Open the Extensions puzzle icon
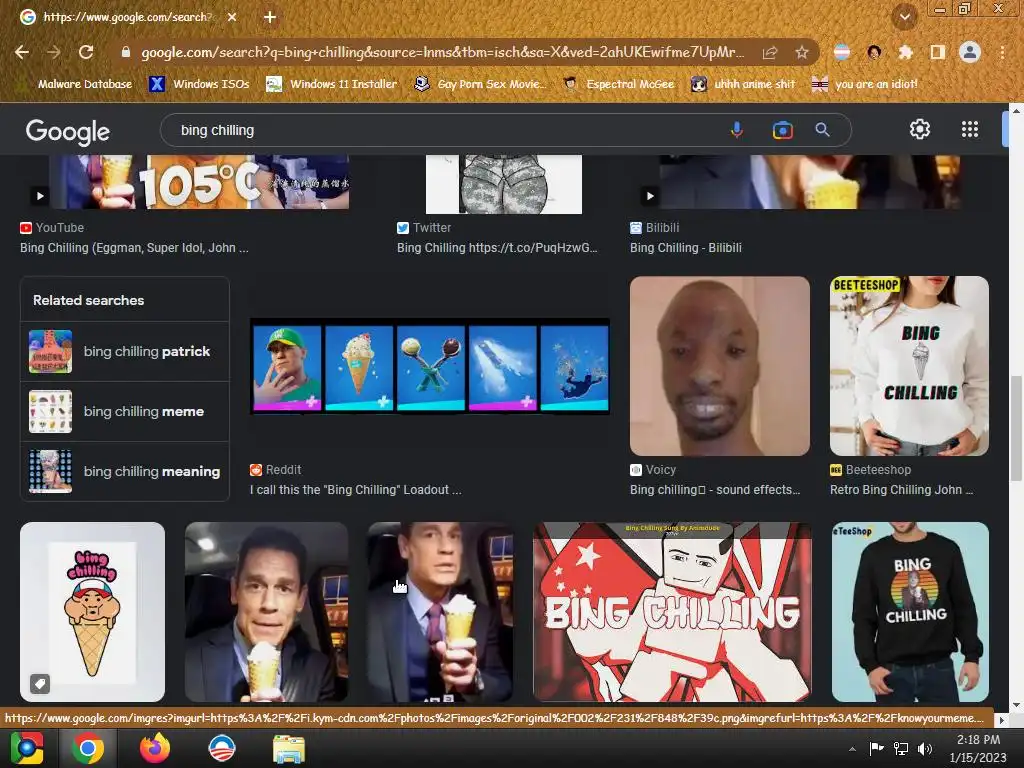 [x=905, y=52]
